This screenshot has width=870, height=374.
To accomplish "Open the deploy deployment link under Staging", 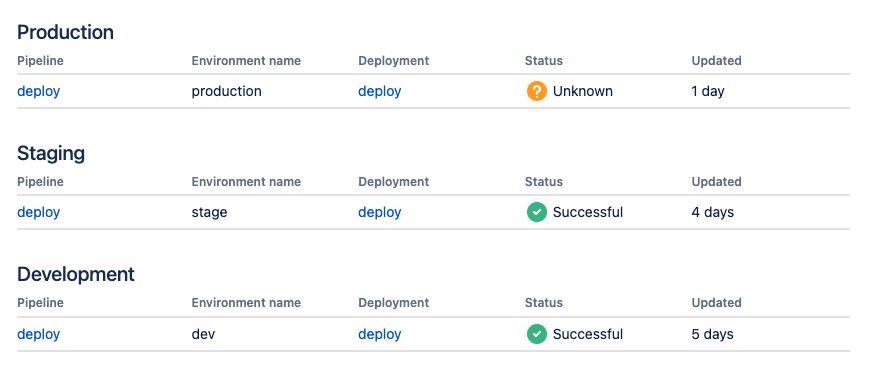I will [x=380, y=212].
